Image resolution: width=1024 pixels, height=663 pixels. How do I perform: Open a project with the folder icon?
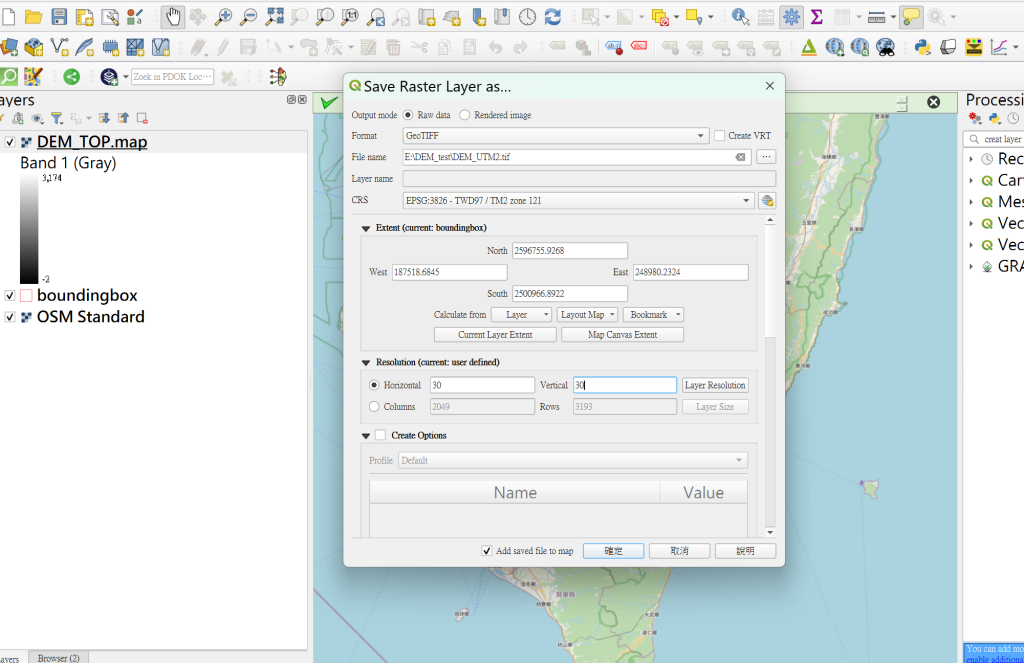33,17
